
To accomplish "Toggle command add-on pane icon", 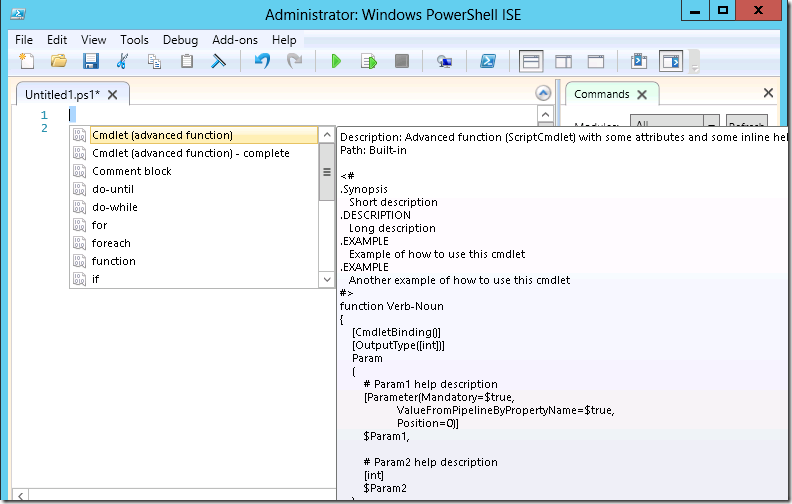I will tap(671, 62).
